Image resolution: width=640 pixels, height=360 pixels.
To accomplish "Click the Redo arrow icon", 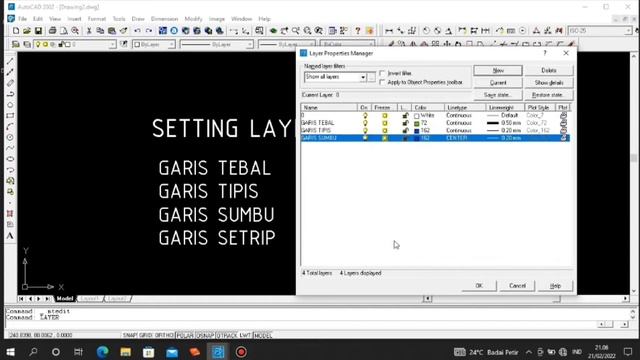I will [149, 31].
